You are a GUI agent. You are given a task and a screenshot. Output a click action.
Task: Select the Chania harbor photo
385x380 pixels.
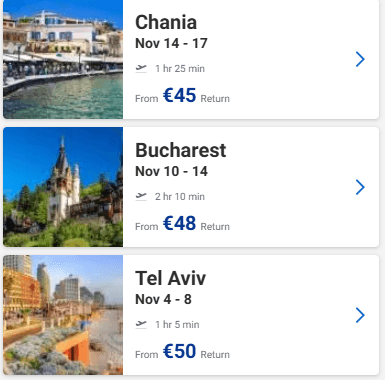pyautogui.click(x=63, y=59)
